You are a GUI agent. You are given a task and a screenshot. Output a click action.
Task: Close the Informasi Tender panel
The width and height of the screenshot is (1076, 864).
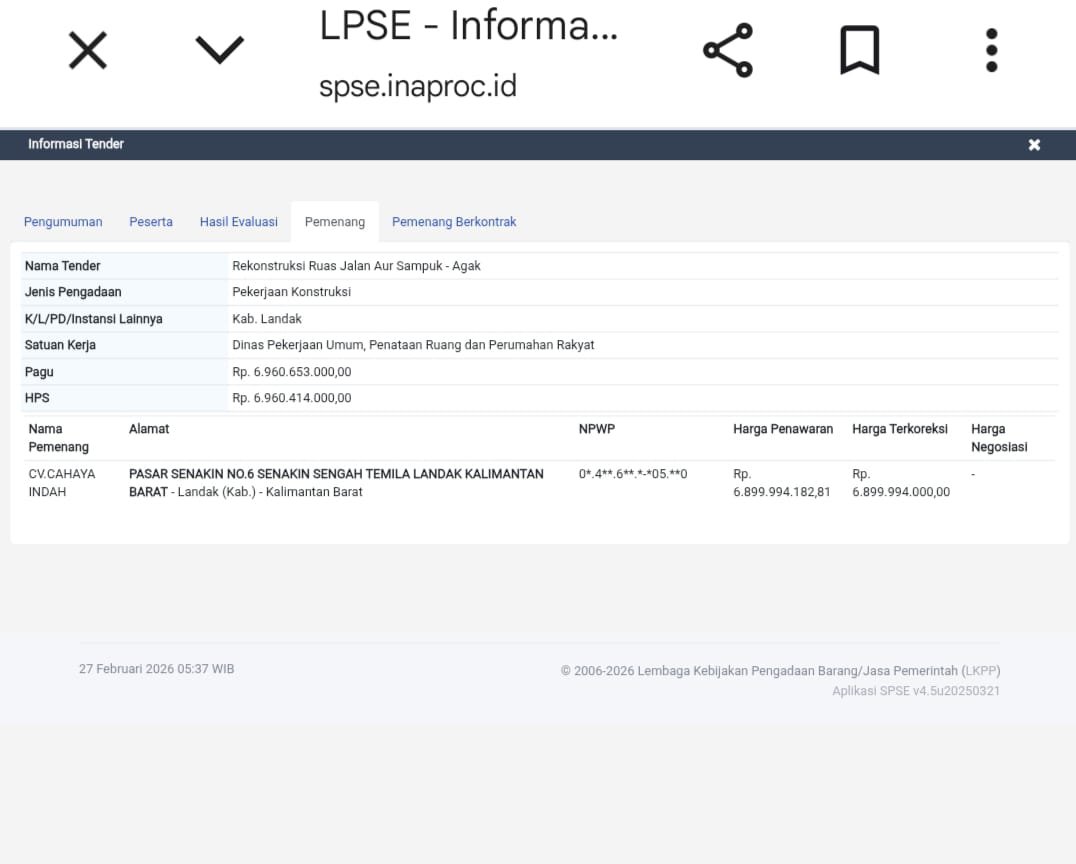[x=1034, y=145]
